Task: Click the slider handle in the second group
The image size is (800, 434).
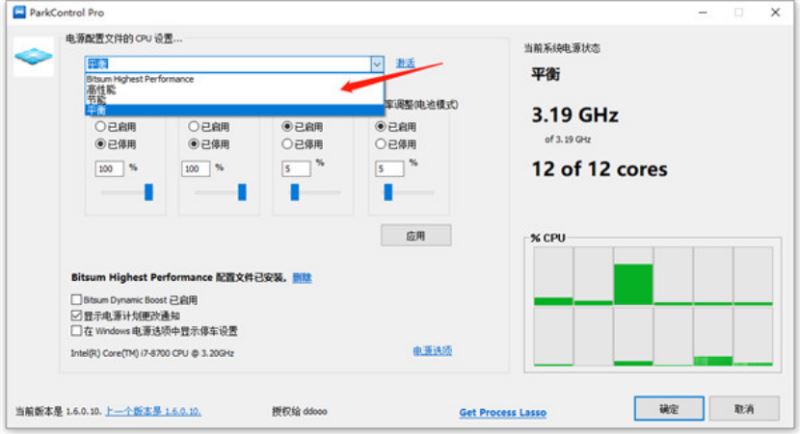Action: 242,192
